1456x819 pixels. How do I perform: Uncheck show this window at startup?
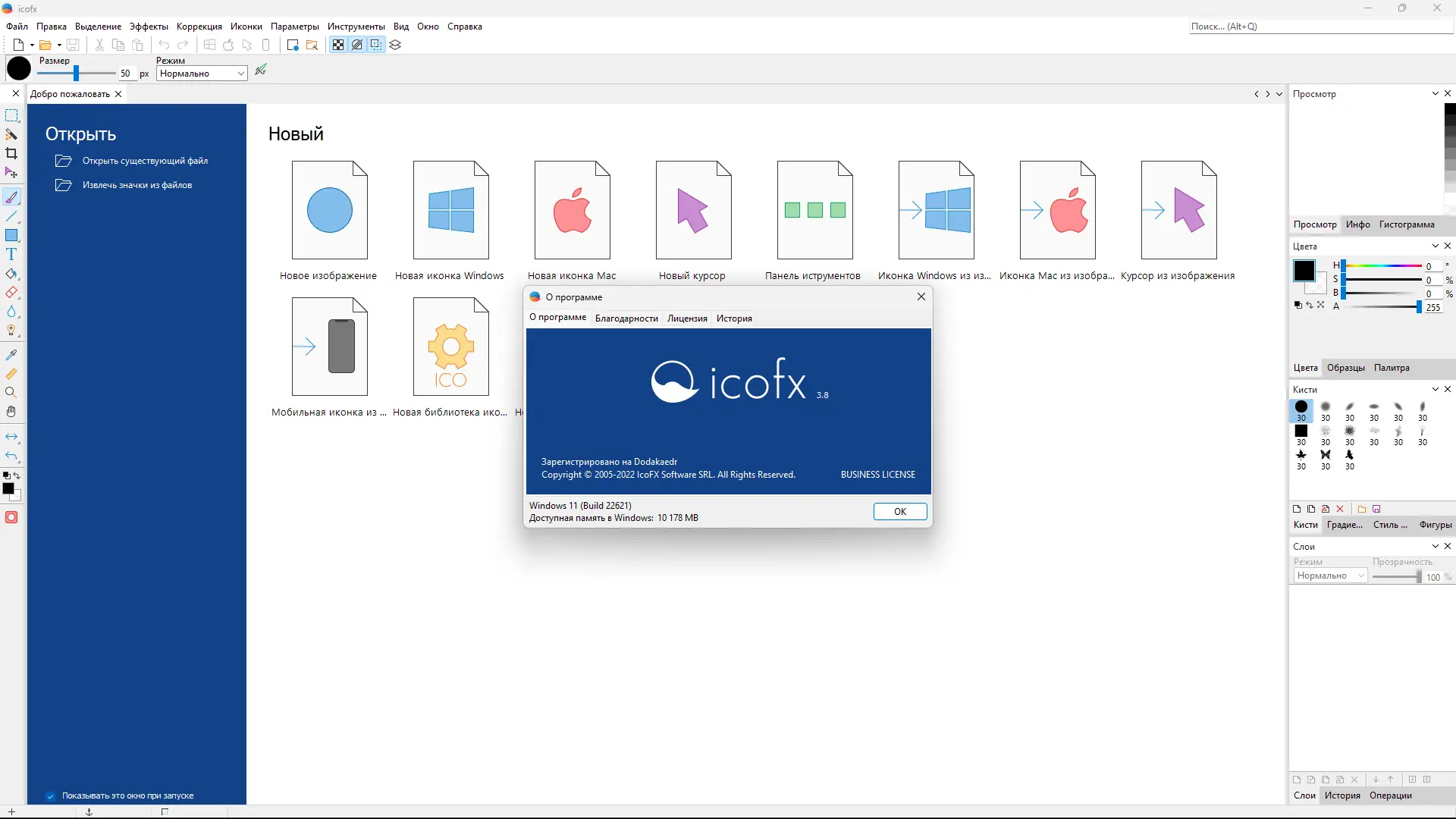(x=51, y=796)
